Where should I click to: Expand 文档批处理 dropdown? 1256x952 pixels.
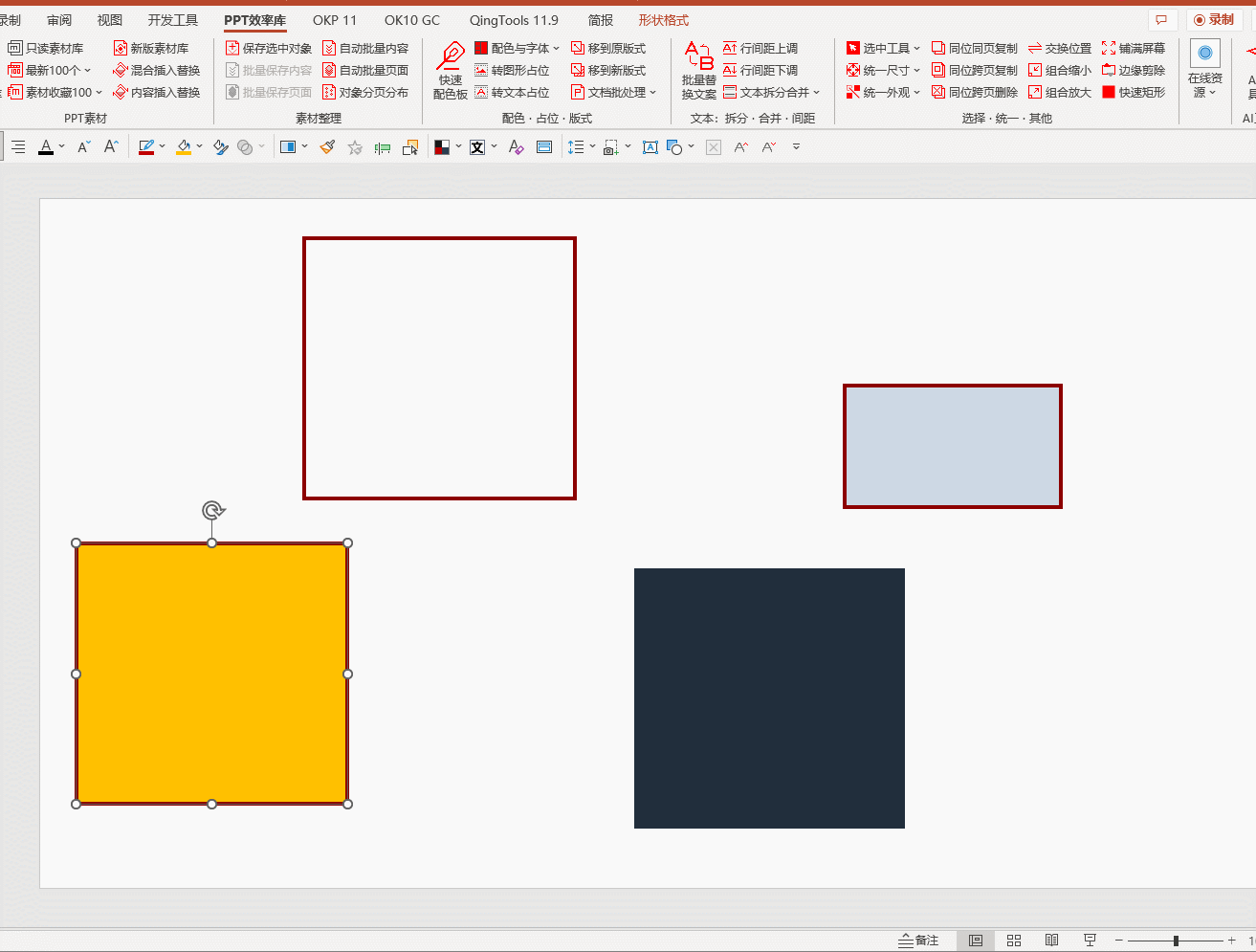click(x=652, y=92)
